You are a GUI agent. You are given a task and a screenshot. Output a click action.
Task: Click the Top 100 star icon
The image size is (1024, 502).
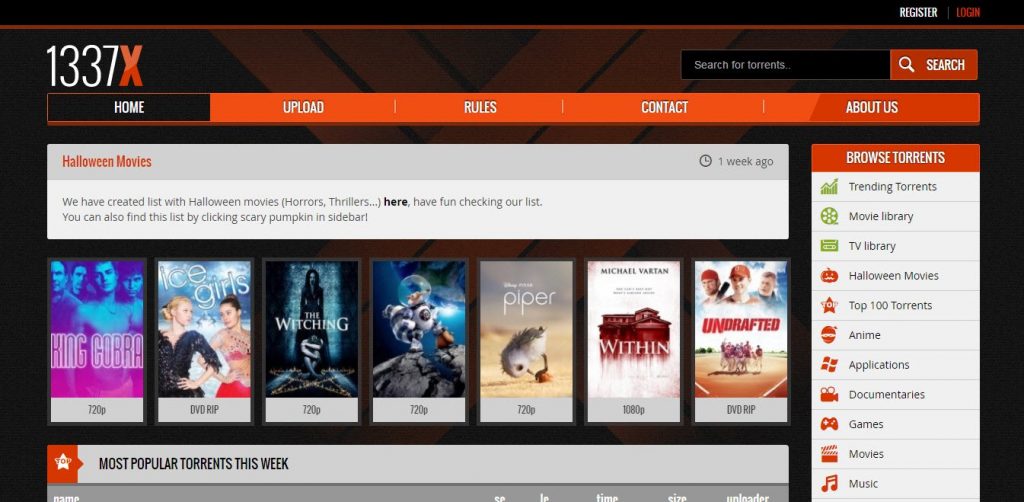[x=829, y=305]
